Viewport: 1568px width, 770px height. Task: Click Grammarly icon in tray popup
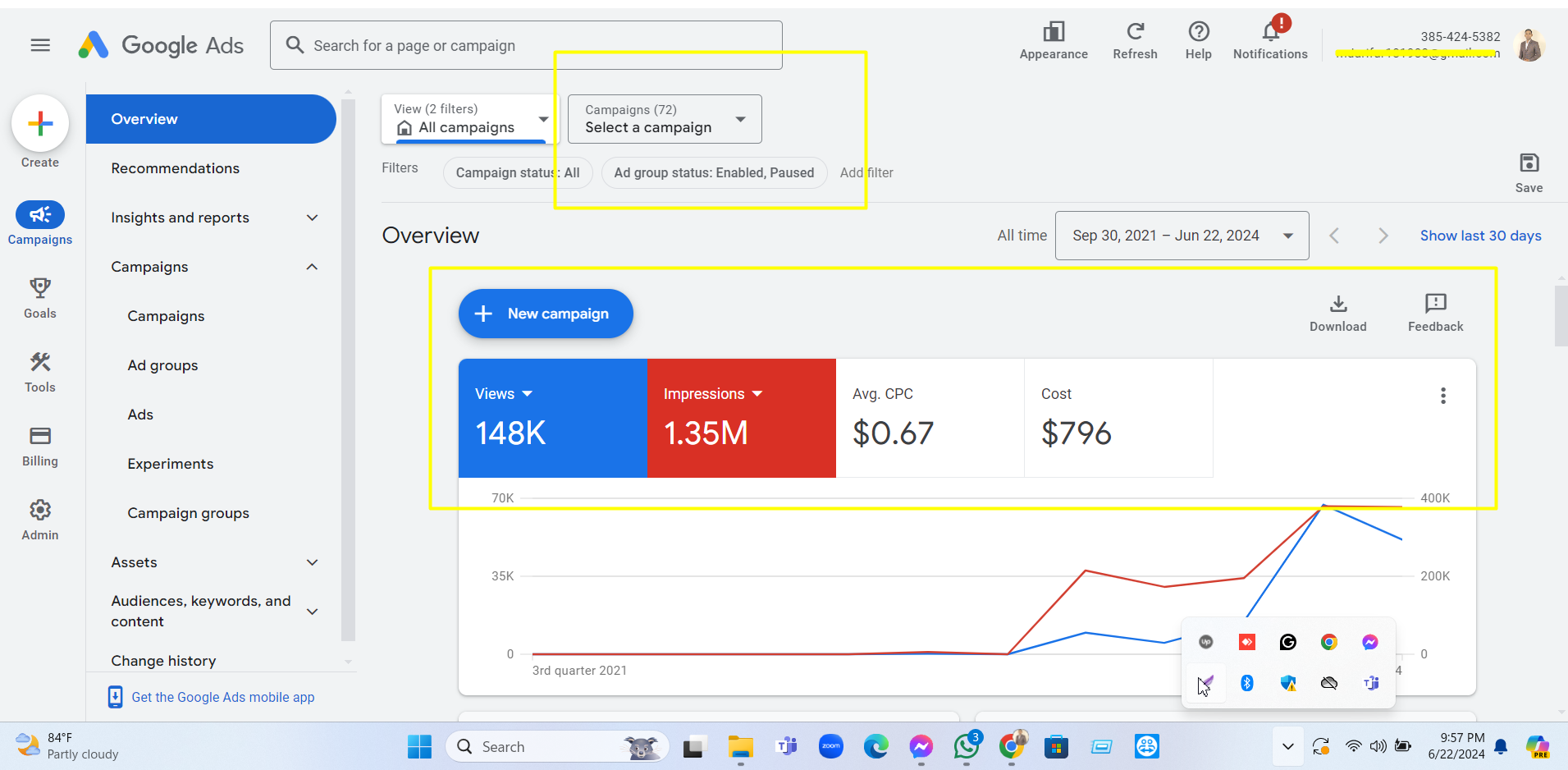1287,642
